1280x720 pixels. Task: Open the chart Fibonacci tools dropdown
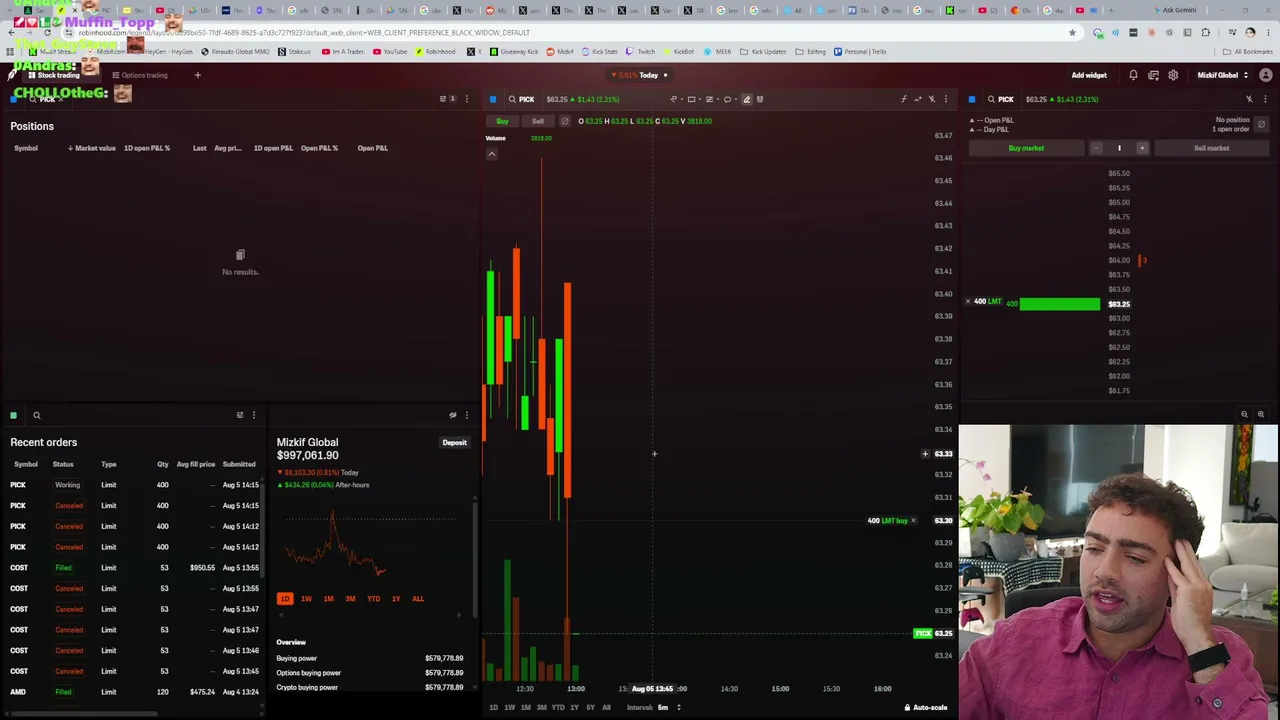pos(712,99)
